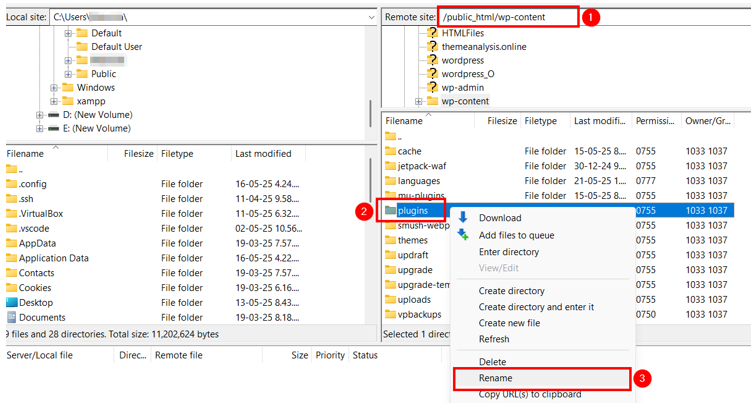Click the D: drive icon
751x403 pixels.
pyautogui.click(x=53, y=115)
